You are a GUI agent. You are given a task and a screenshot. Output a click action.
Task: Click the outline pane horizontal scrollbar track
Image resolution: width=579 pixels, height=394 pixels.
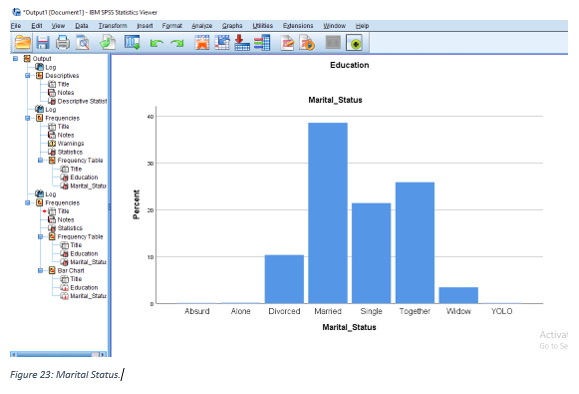click(58, 354)
